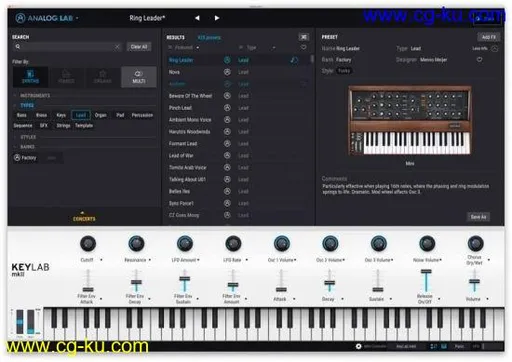
Task: Open the Volume fader assignment dropdown
Action: click(487, 299)
